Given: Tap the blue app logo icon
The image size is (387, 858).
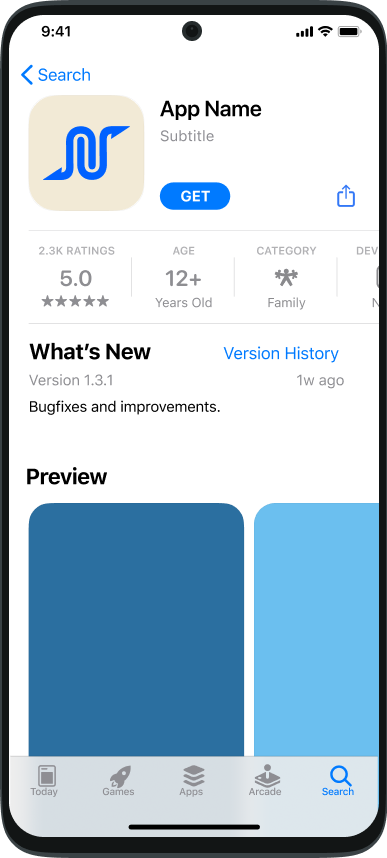Looking at the screenshot, I should 86,153.
